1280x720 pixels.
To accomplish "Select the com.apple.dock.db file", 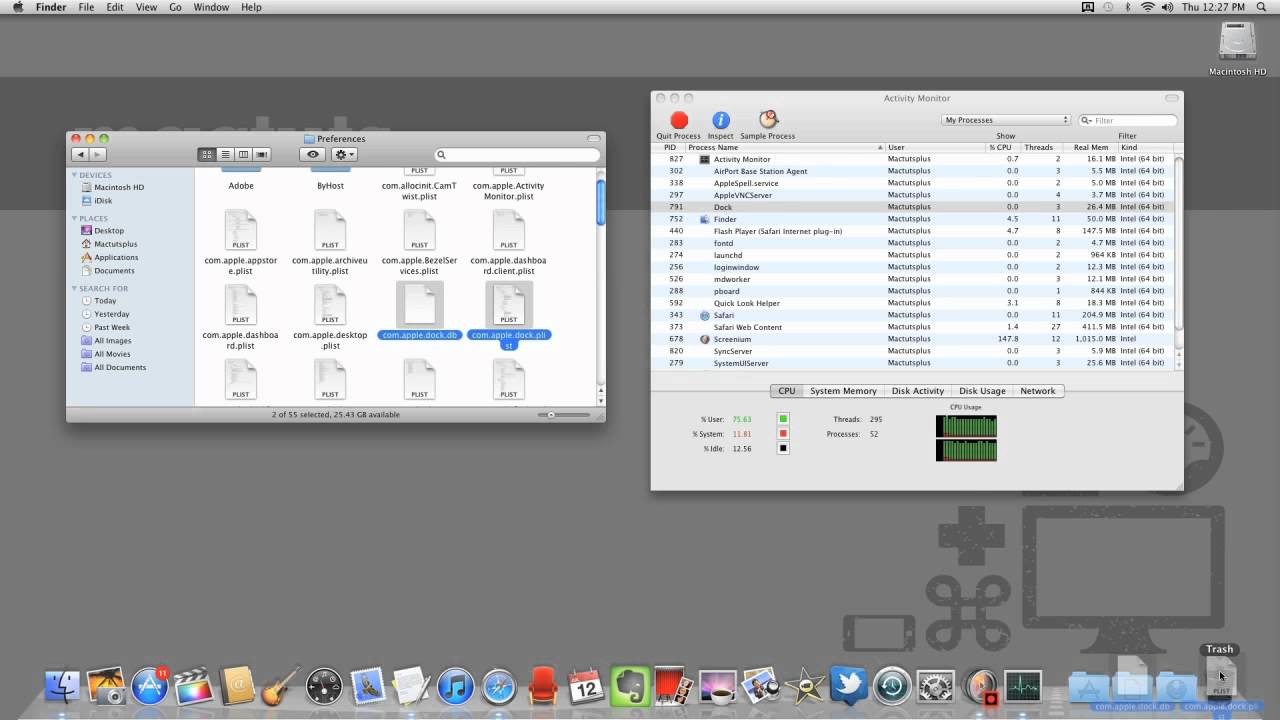I will (x=419, y=312).
